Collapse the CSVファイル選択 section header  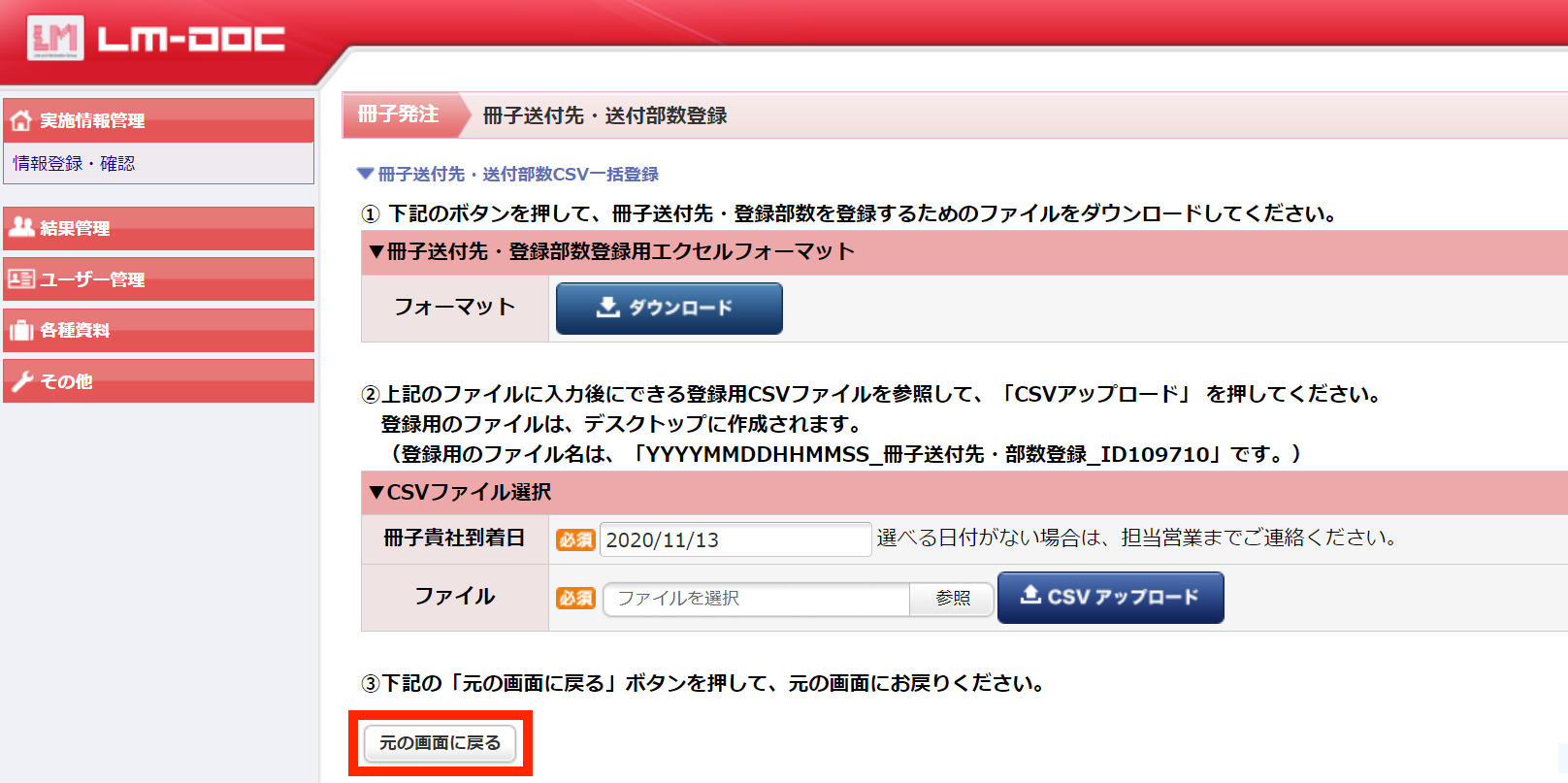click(376, 493)
